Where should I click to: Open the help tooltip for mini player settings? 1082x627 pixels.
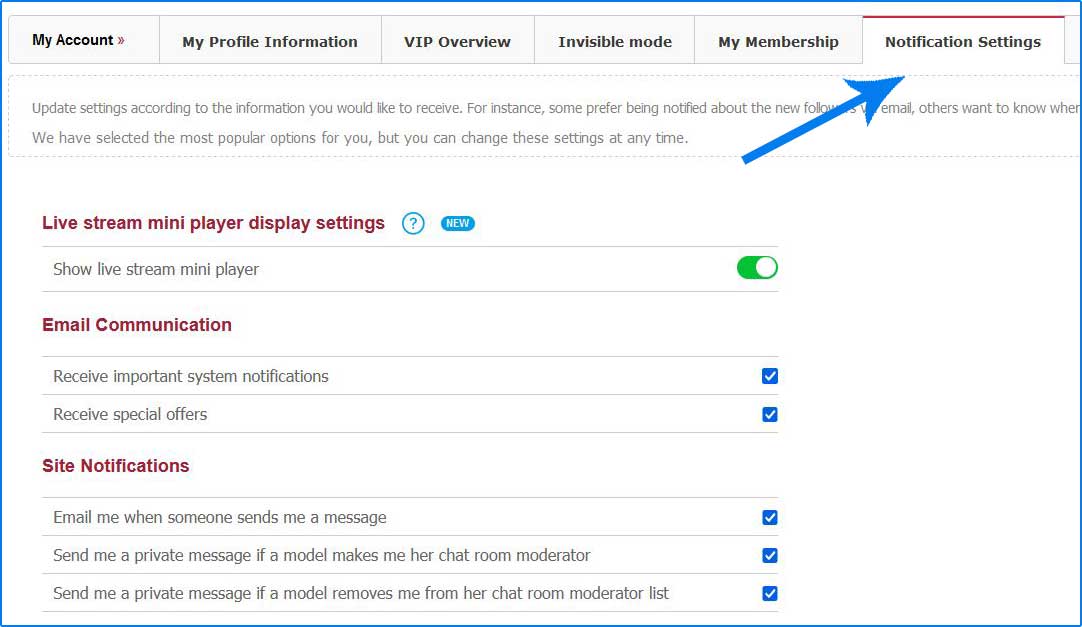pyautogui.click(x=413, y=223)
